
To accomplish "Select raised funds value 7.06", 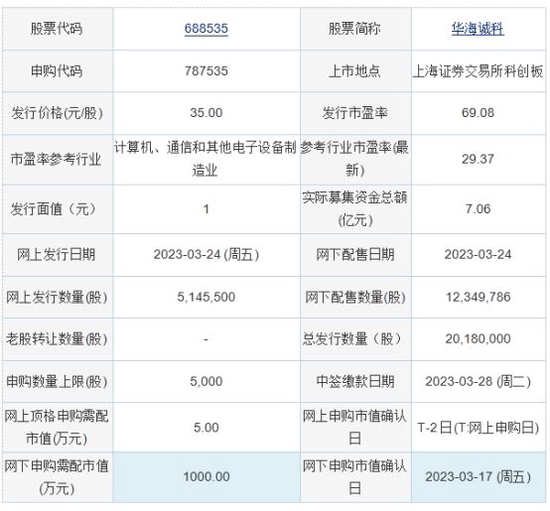I will coord(478,209).
